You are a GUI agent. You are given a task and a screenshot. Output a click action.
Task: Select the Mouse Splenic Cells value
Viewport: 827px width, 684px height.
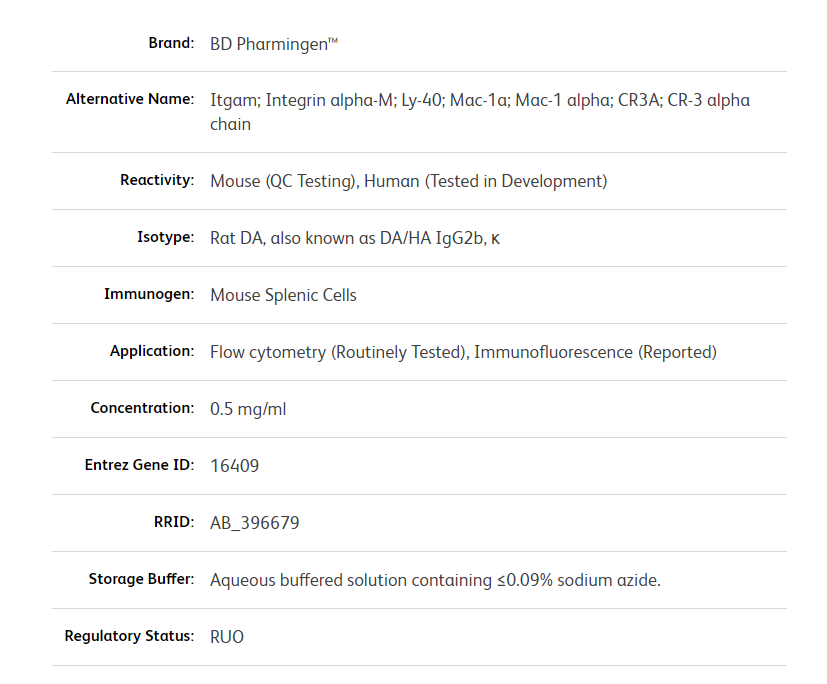tap(283, 295)
